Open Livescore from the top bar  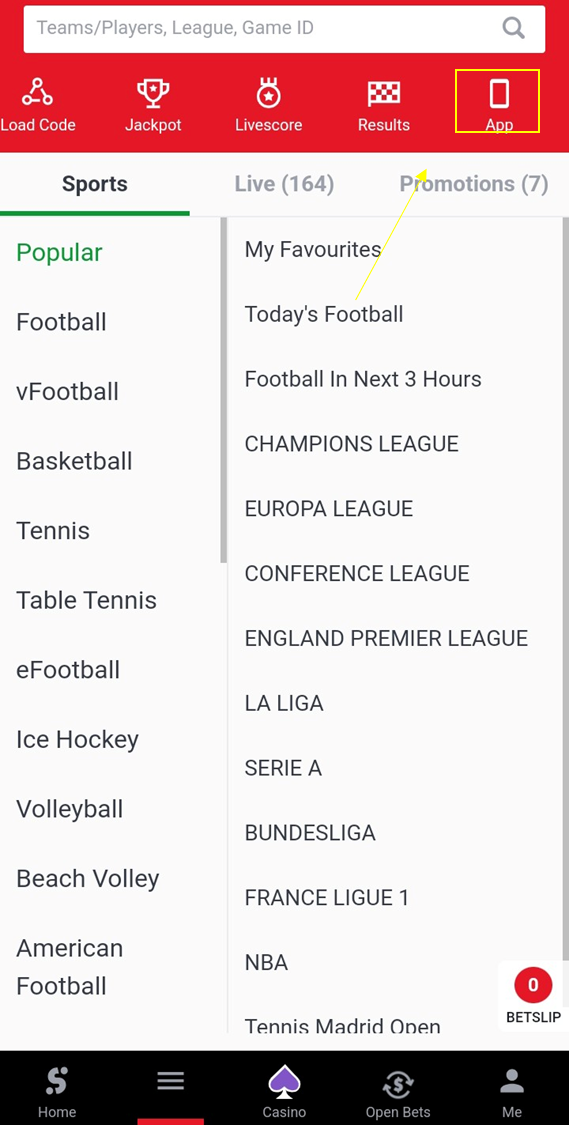coord(268,93)
